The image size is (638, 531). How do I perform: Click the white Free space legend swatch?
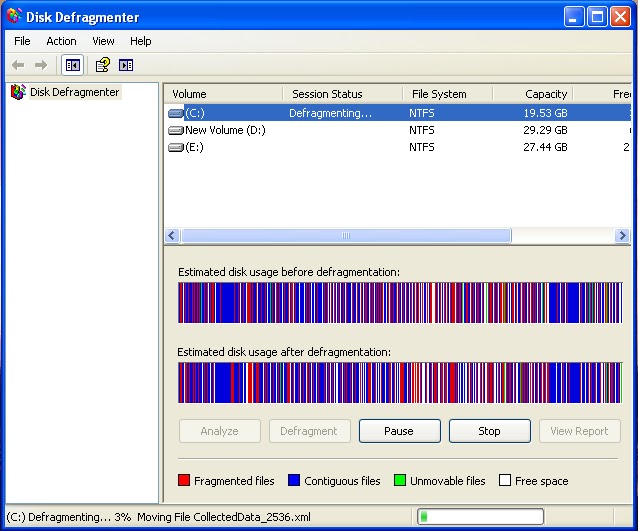pos(505,480)
